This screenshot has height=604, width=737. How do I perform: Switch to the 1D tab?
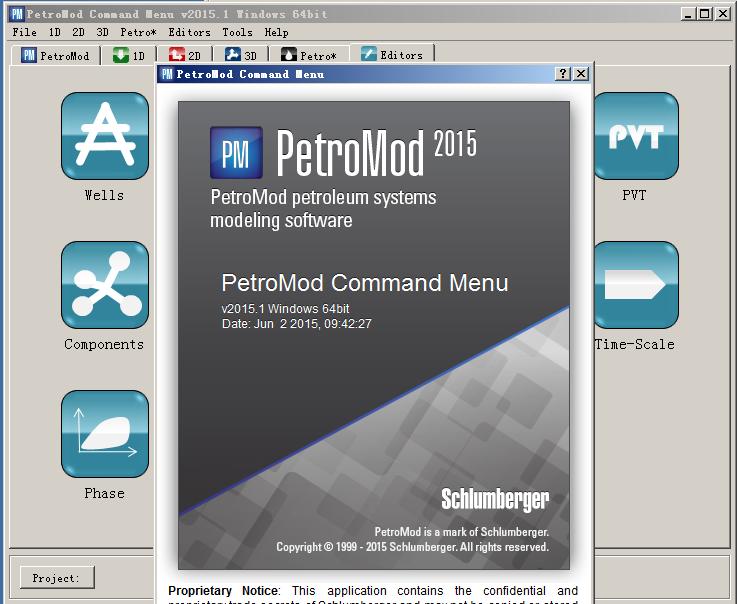(x=129, y=55)
